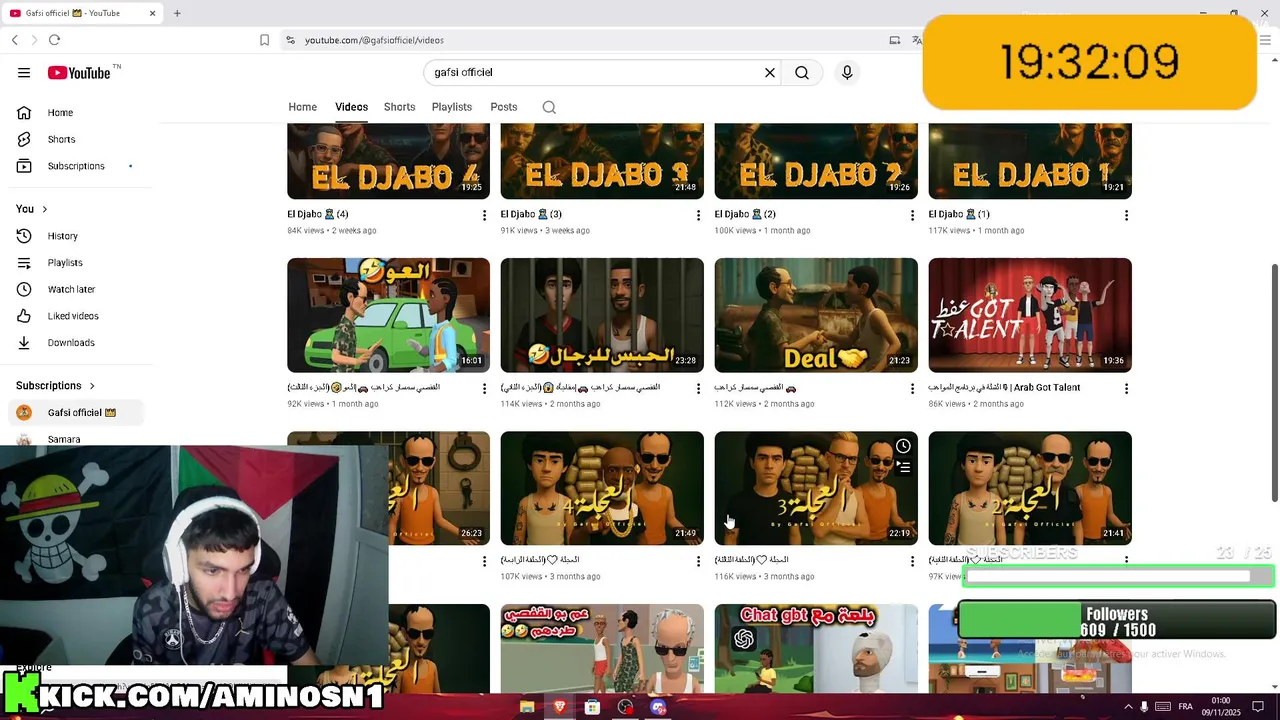
Task: Clear the search box with the X
Action: point(770,72)
